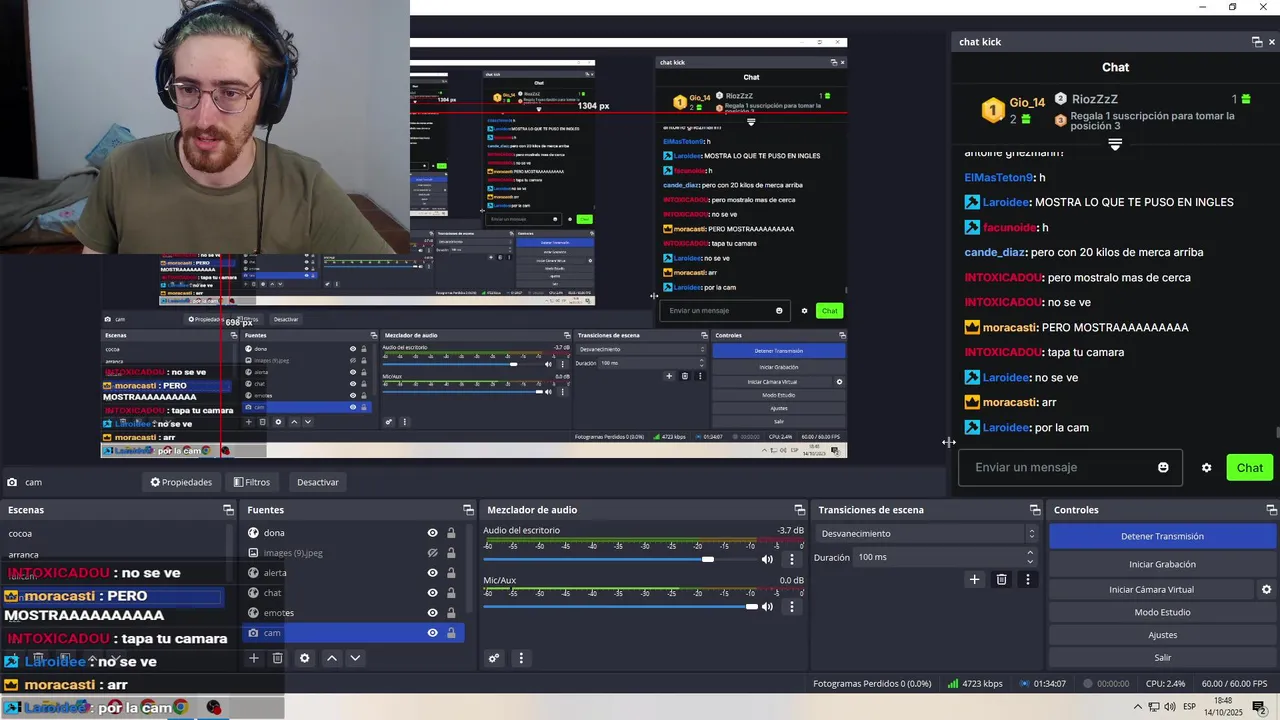Click the Desactivar button
The width and height of the screenshot is (1280, 720).
click(318, 482)
